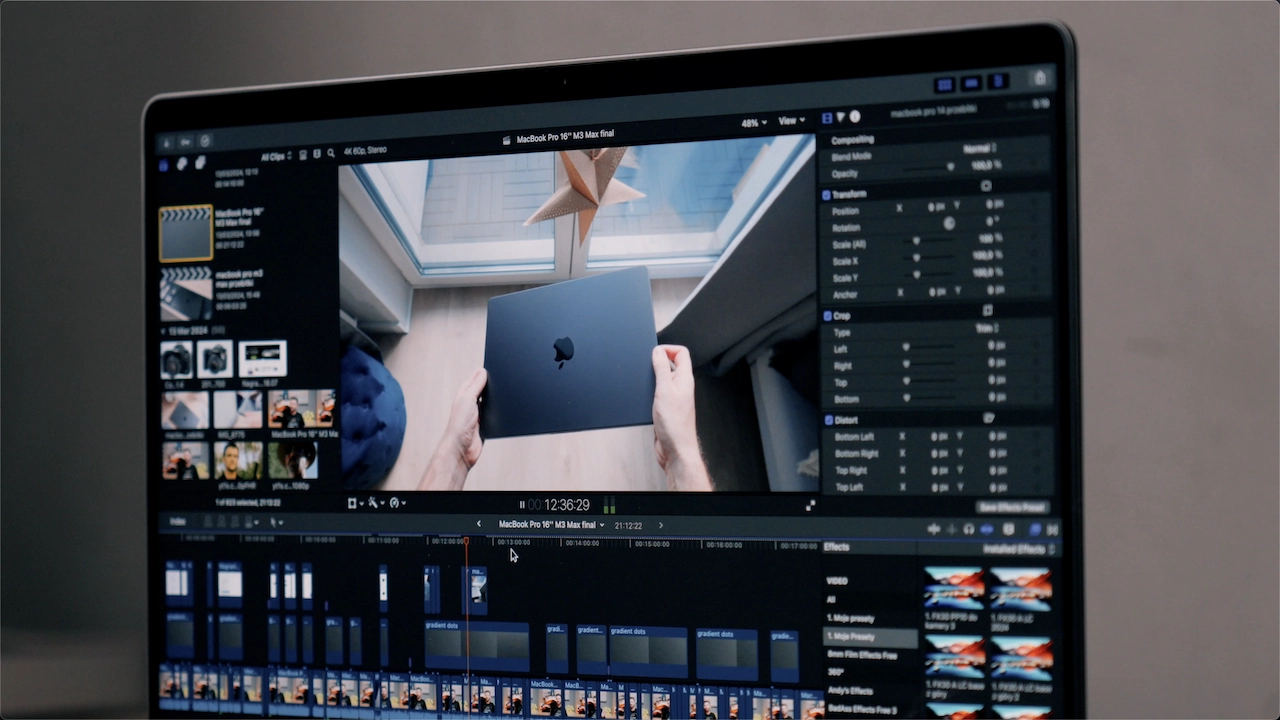The height and width of the screenshot is (720, 1280).
Task: Click the Index button
Action: 178,521
